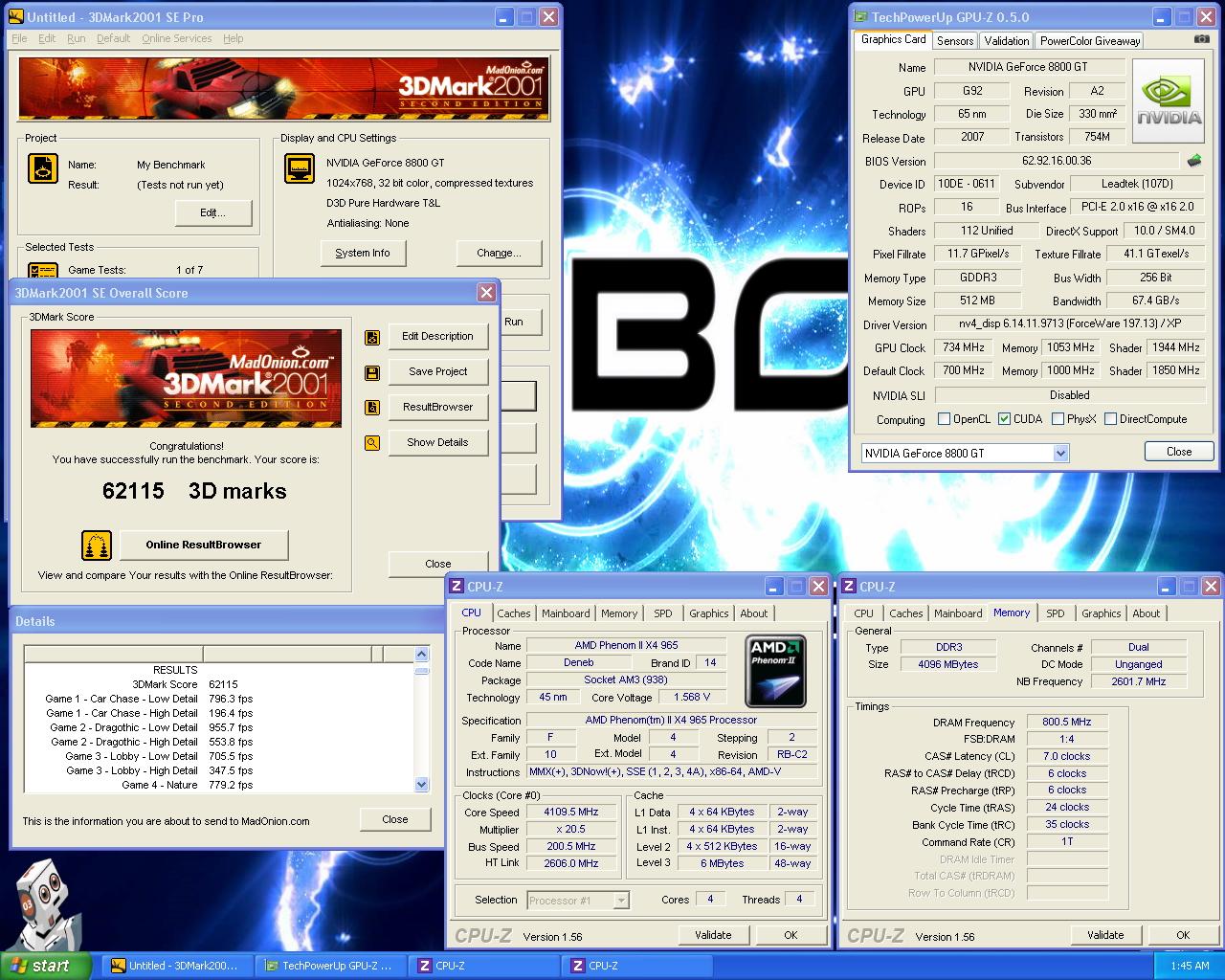Click the Online ResultBrowser icon
This screenshot has height=980, width=1225.
pyautogui.click(x=97, y=546)
